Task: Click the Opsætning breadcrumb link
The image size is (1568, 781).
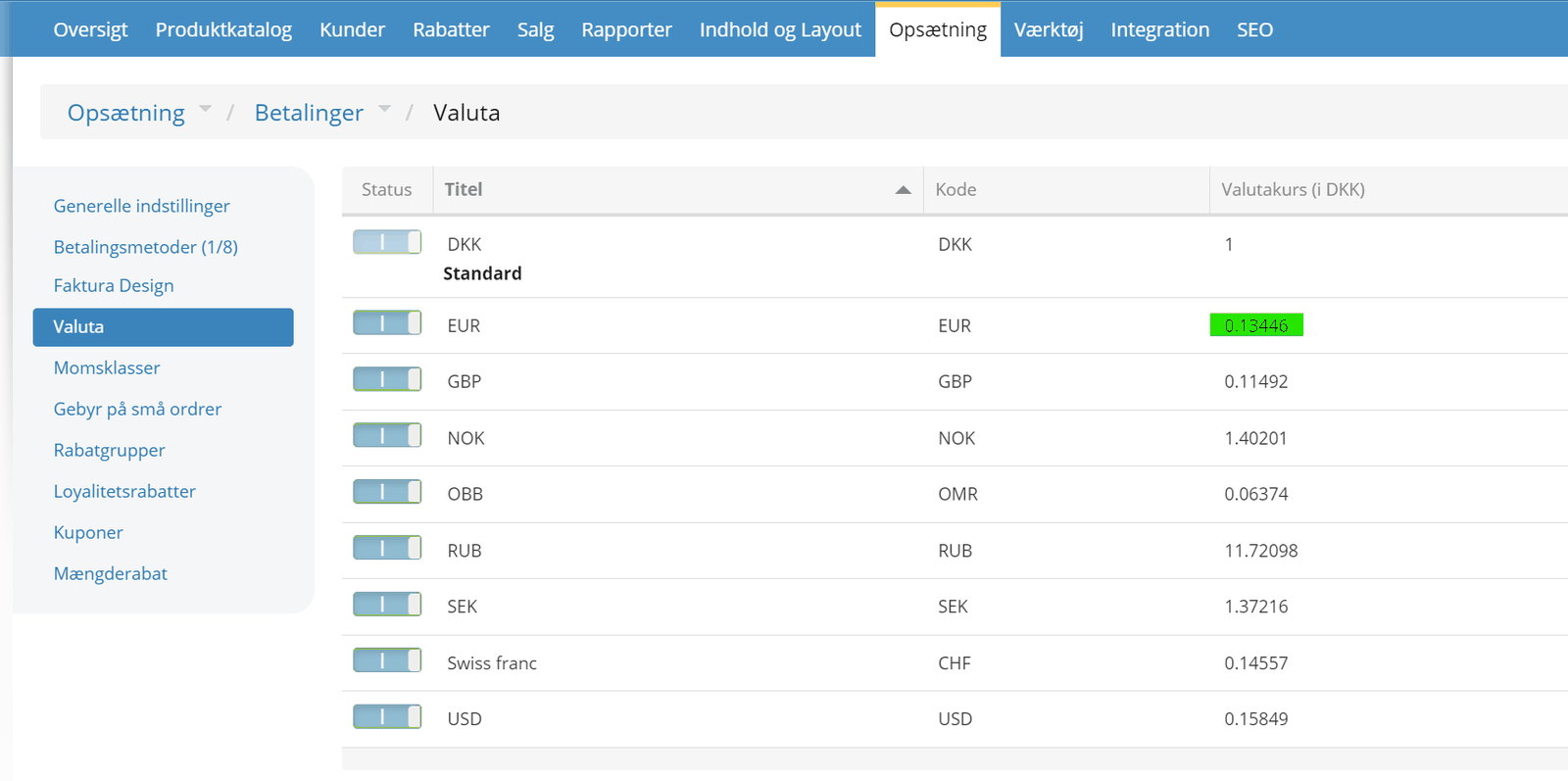Action: click(125, 113)
